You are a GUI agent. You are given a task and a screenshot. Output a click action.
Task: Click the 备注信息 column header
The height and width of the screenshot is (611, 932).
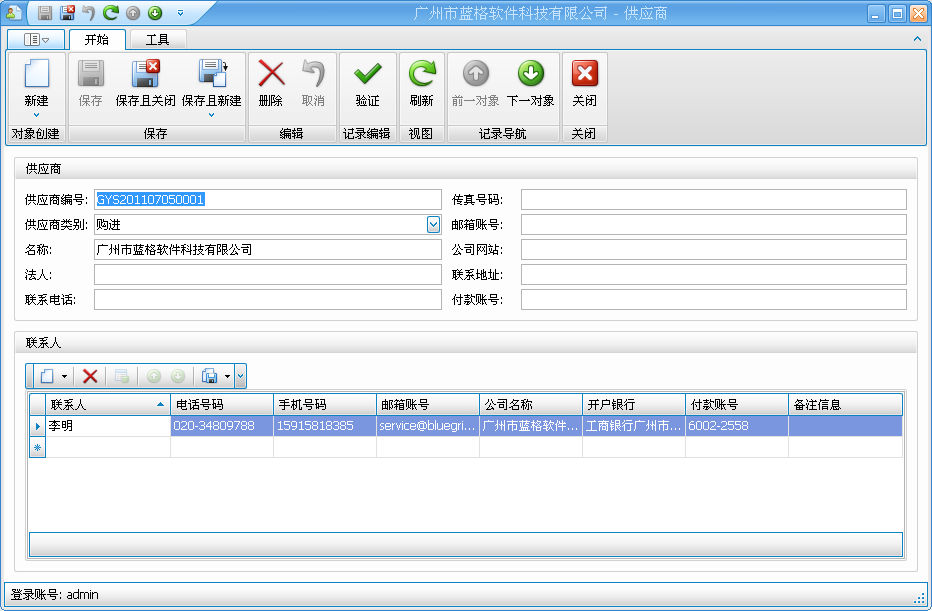point(845,405)
